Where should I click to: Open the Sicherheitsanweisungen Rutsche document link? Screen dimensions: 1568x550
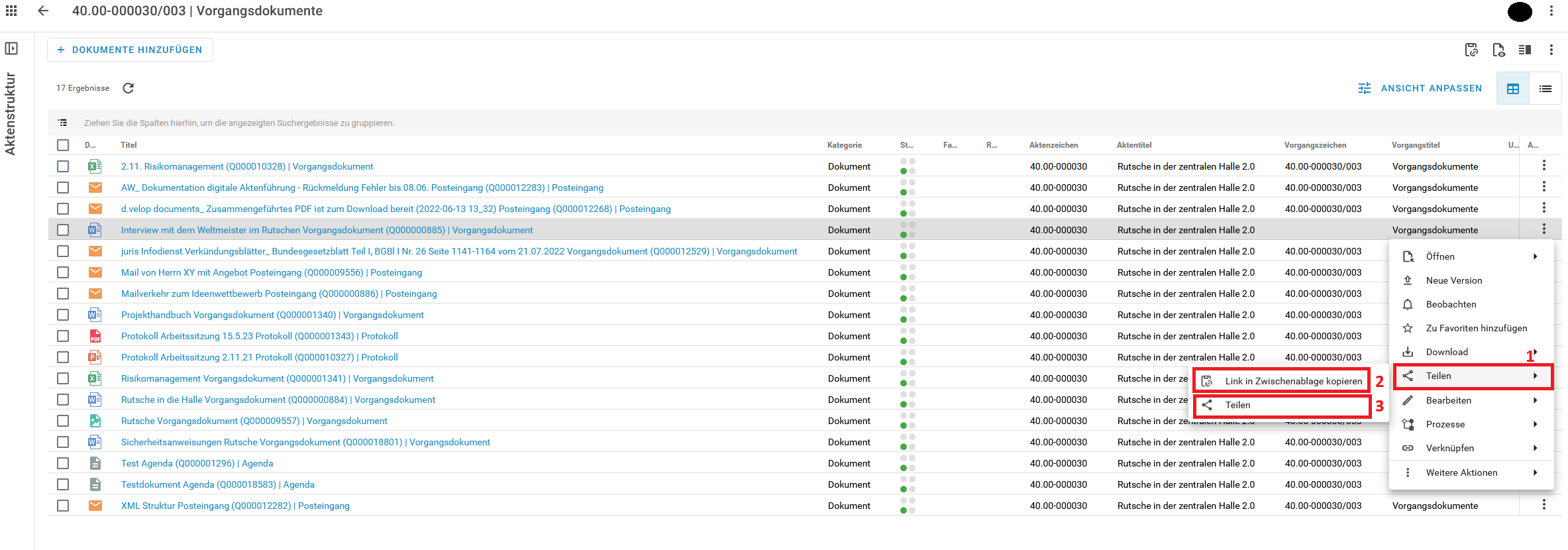305,442
